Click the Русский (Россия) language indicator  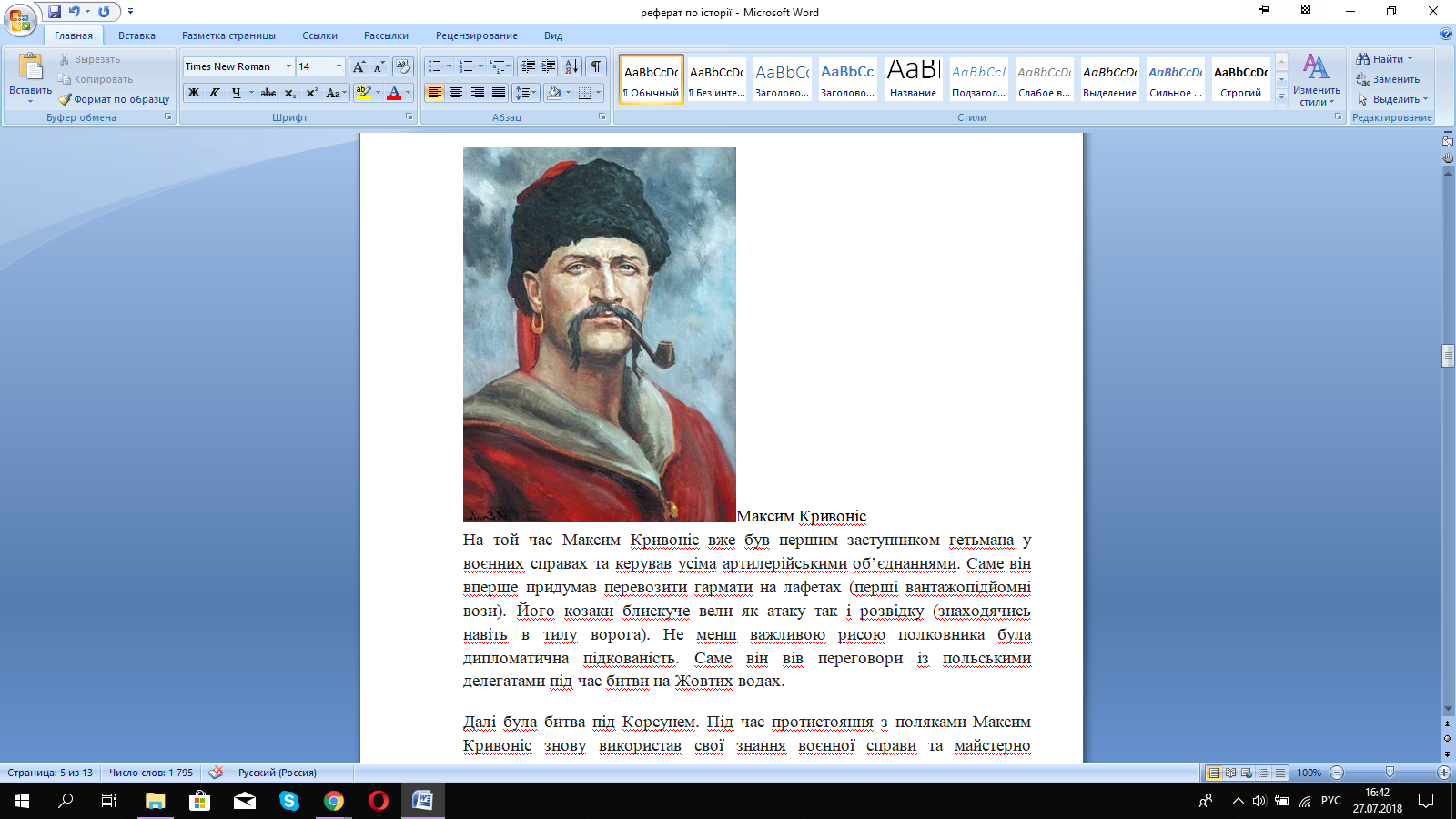tap(278, 773)
